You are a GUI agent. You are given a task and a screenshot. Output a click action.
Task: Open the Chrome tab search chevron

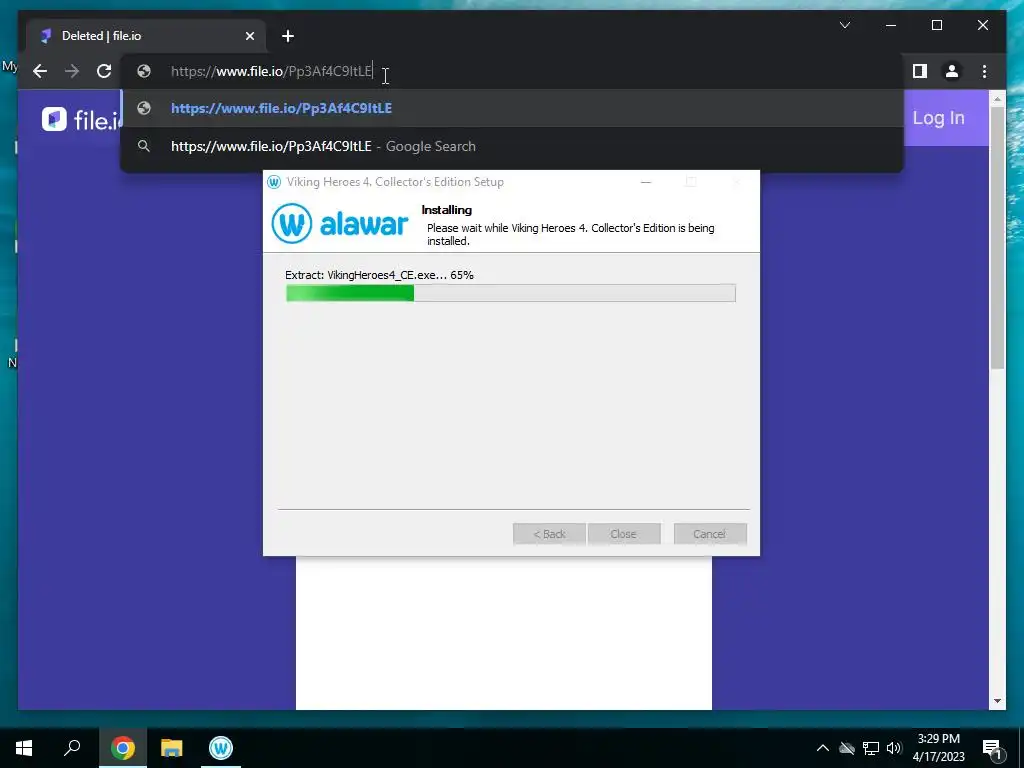coord(845,25)
